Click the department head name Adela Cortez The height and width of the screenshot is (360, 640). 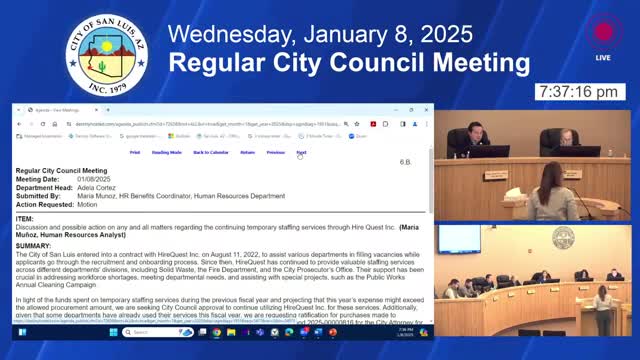96,188
